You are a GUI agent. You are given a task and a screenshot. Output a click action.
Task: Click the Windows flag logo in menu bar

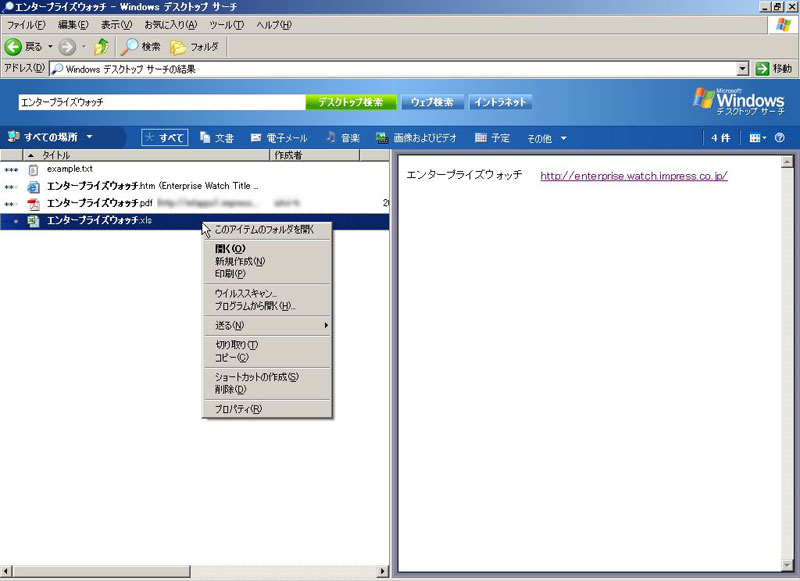(783, 24)
